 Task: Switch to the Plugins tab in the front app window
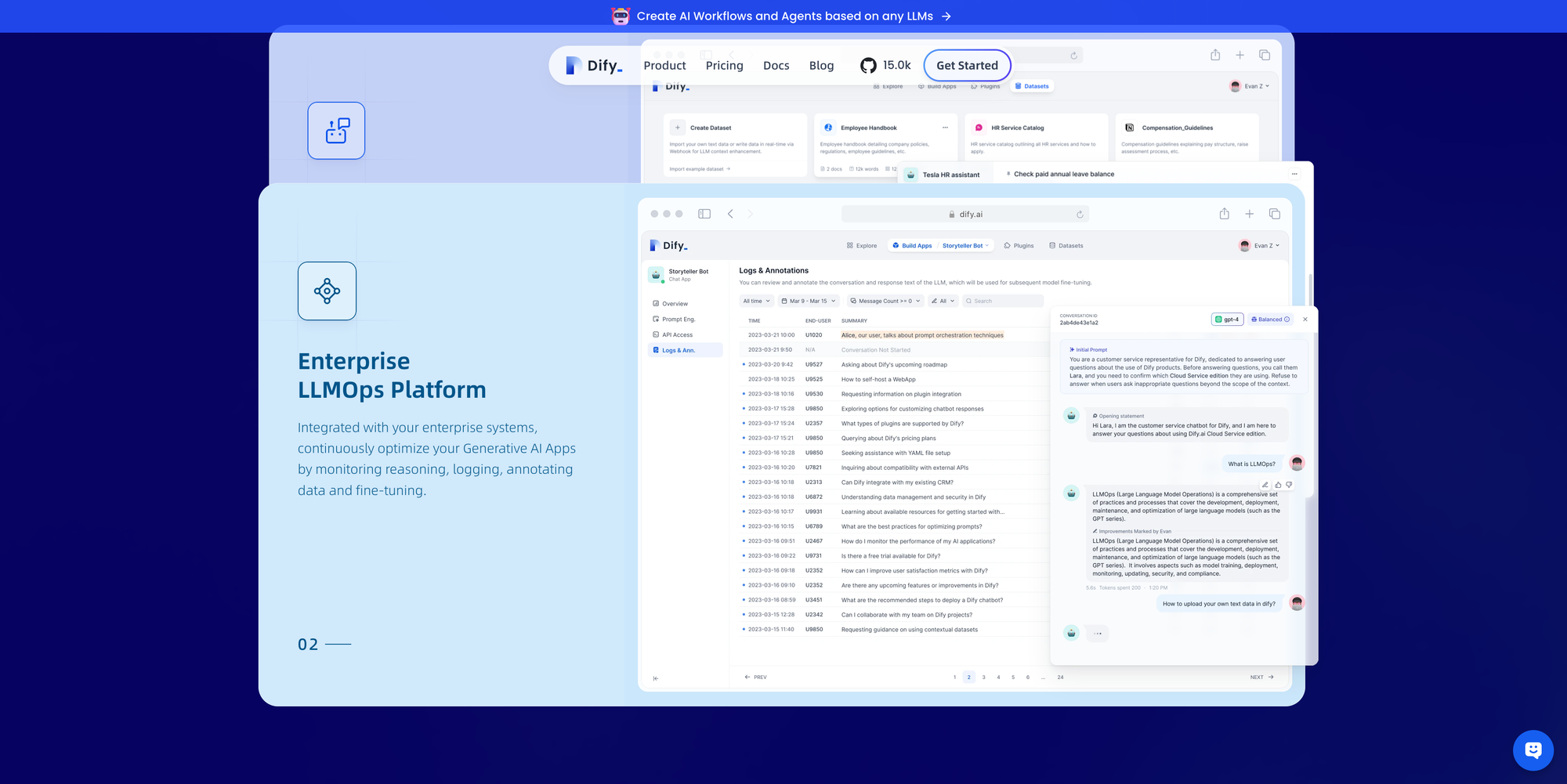[x=1019, y=246]
